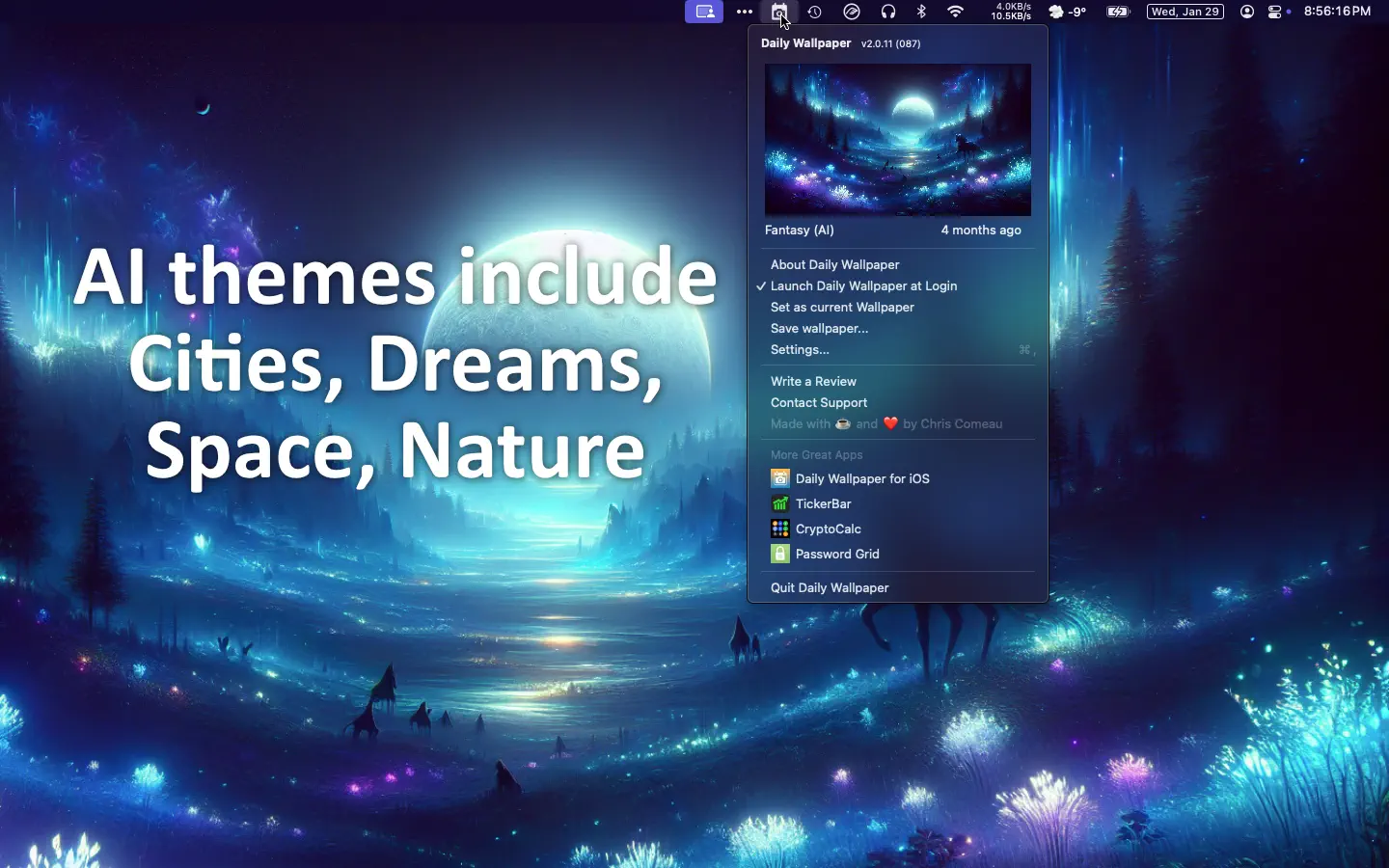The width and height of the screenshot is (1389, 868).
Task: Open the Wed, Jan 29 date menu
Action: [1185, 12]
